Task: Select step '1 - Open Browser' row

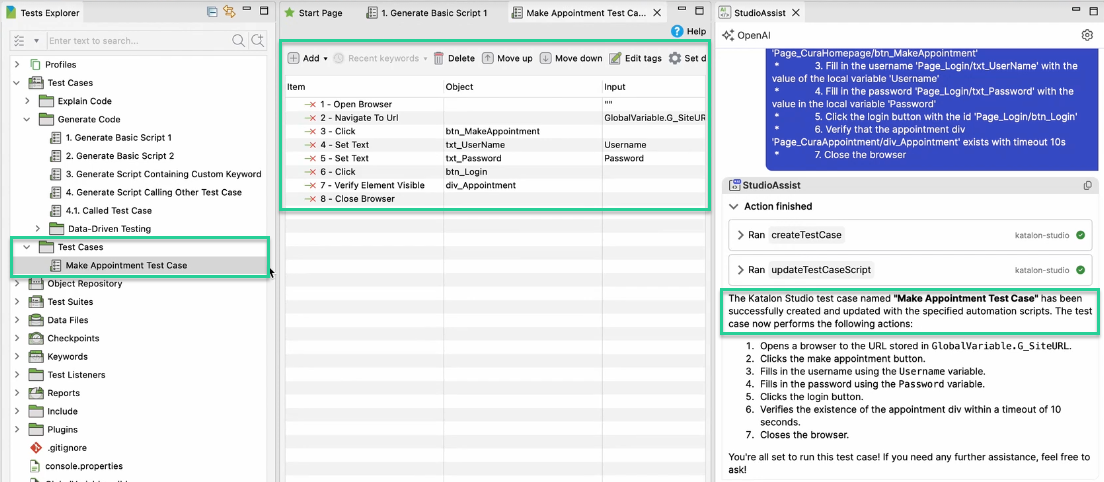Action: point(495,104)
